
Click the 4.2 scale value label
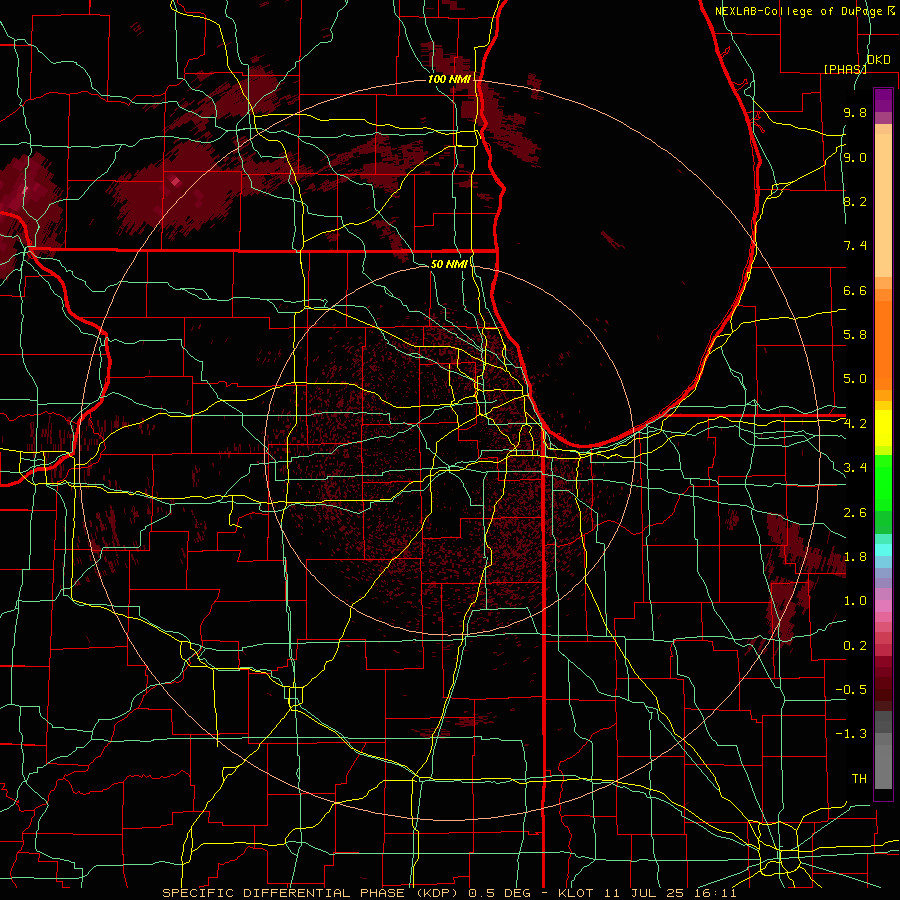(855, 424)
